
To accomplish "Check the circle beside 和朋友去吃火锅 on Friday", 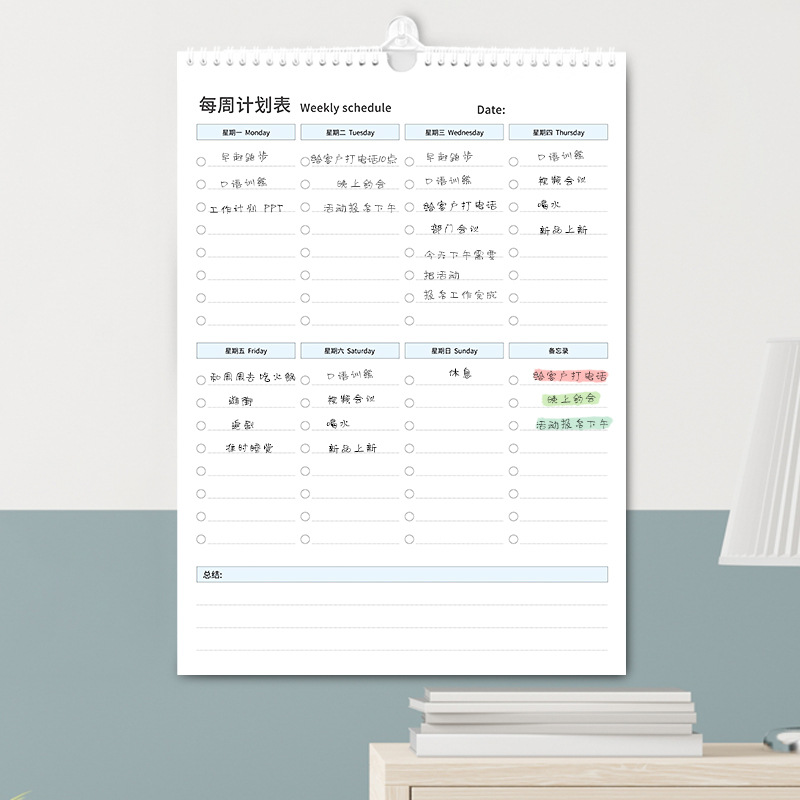I will (x=199, y=377).
